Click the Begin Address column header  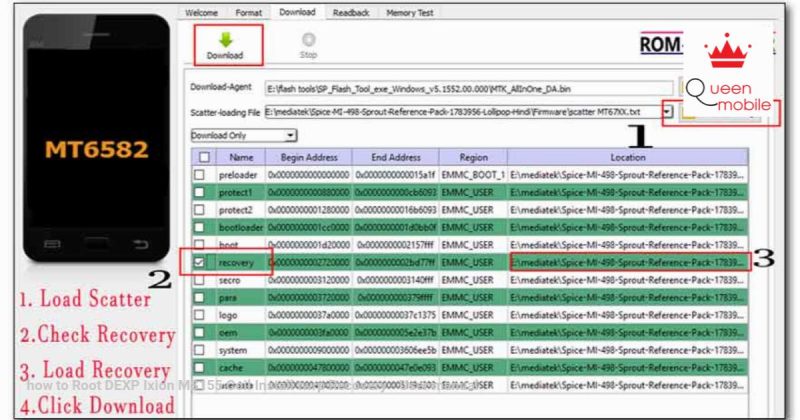pyautogui.click(x=309, y=157)
